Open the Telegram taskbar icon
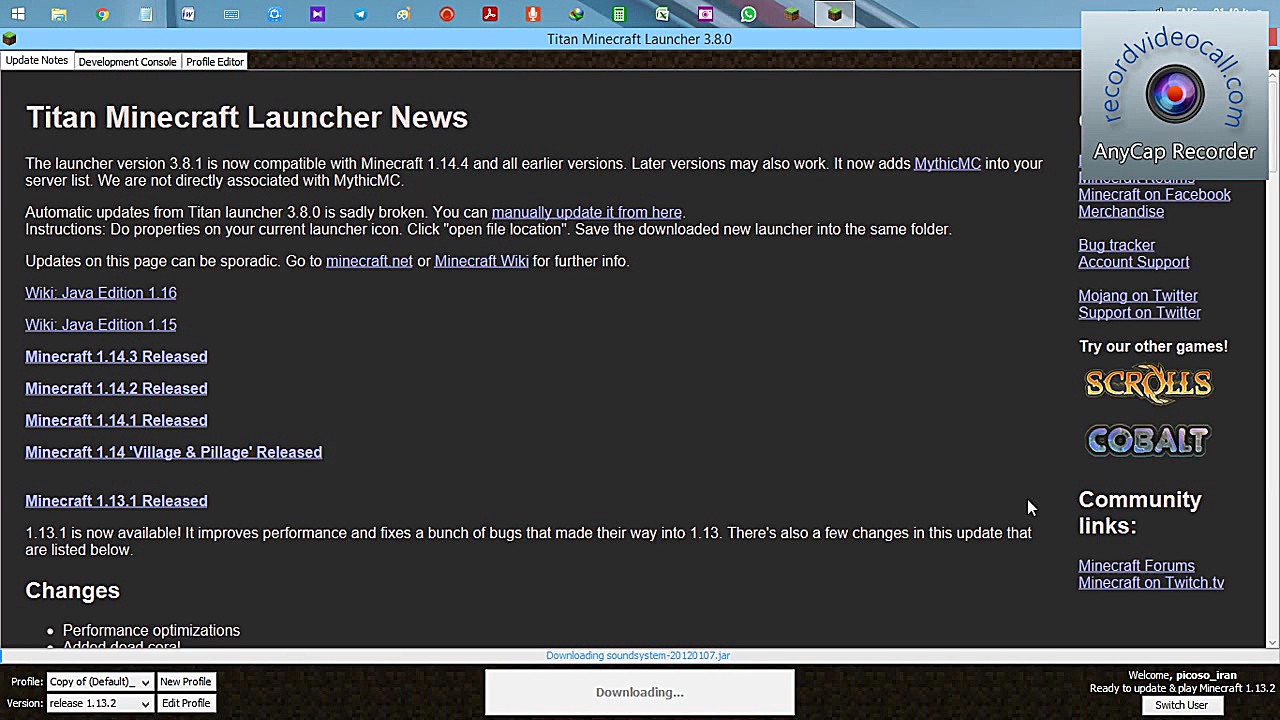1280x720 pixels. click(360, 14)
